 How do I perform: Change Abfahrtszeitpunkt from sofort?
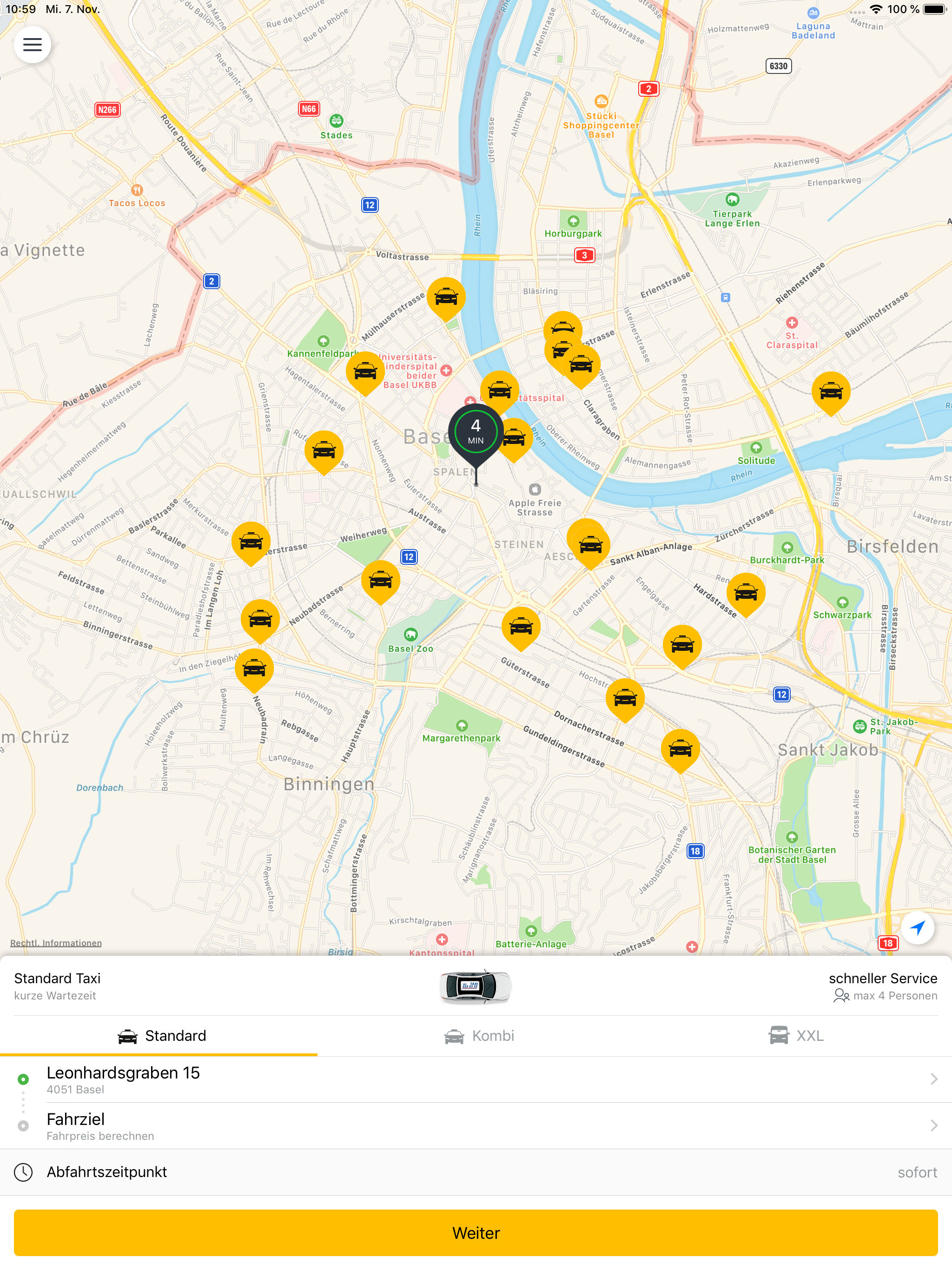pyautogui.click(x=916, y=1172)
